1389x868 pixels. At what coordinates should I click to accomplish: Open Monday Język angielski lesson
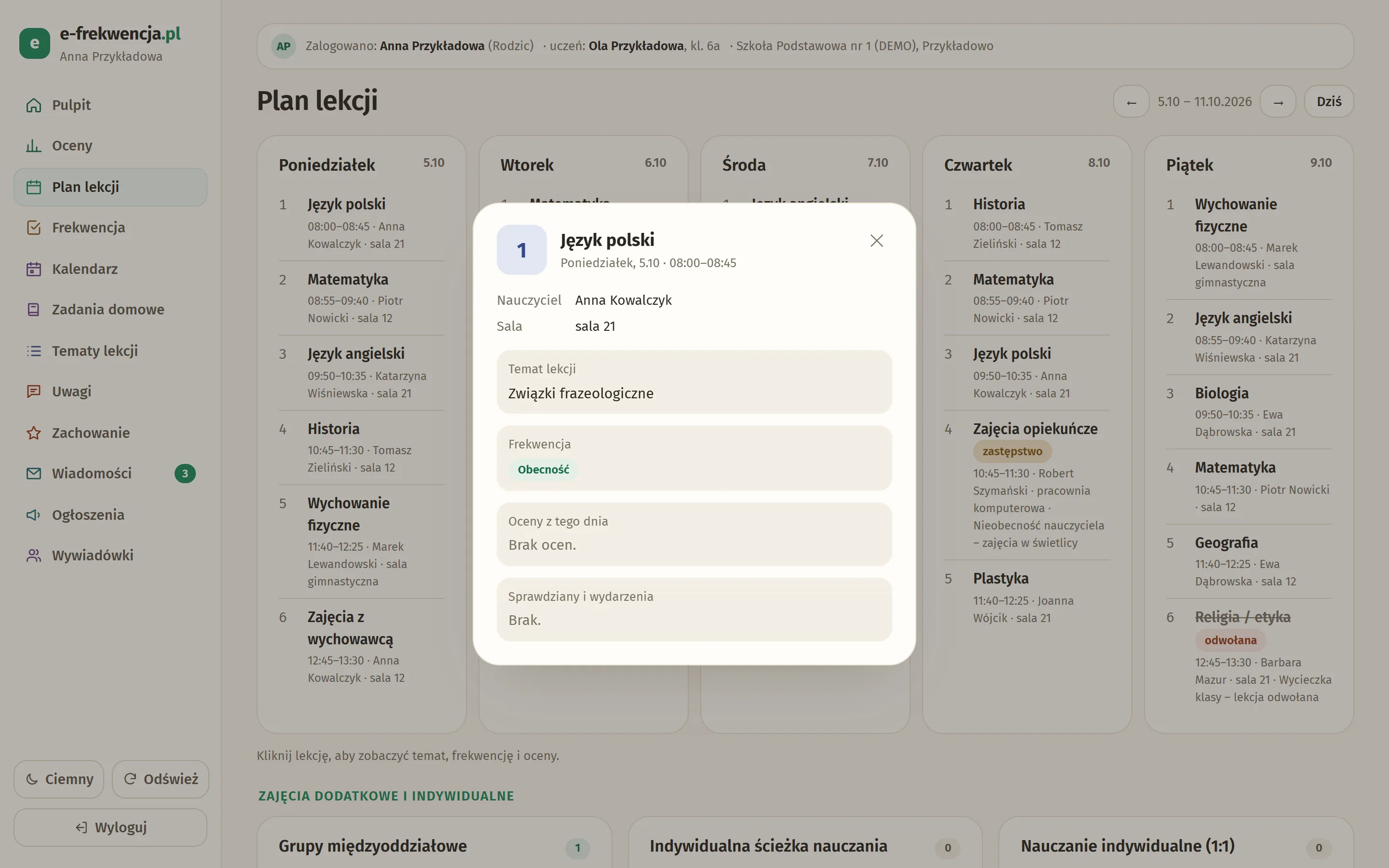(362, 373)
